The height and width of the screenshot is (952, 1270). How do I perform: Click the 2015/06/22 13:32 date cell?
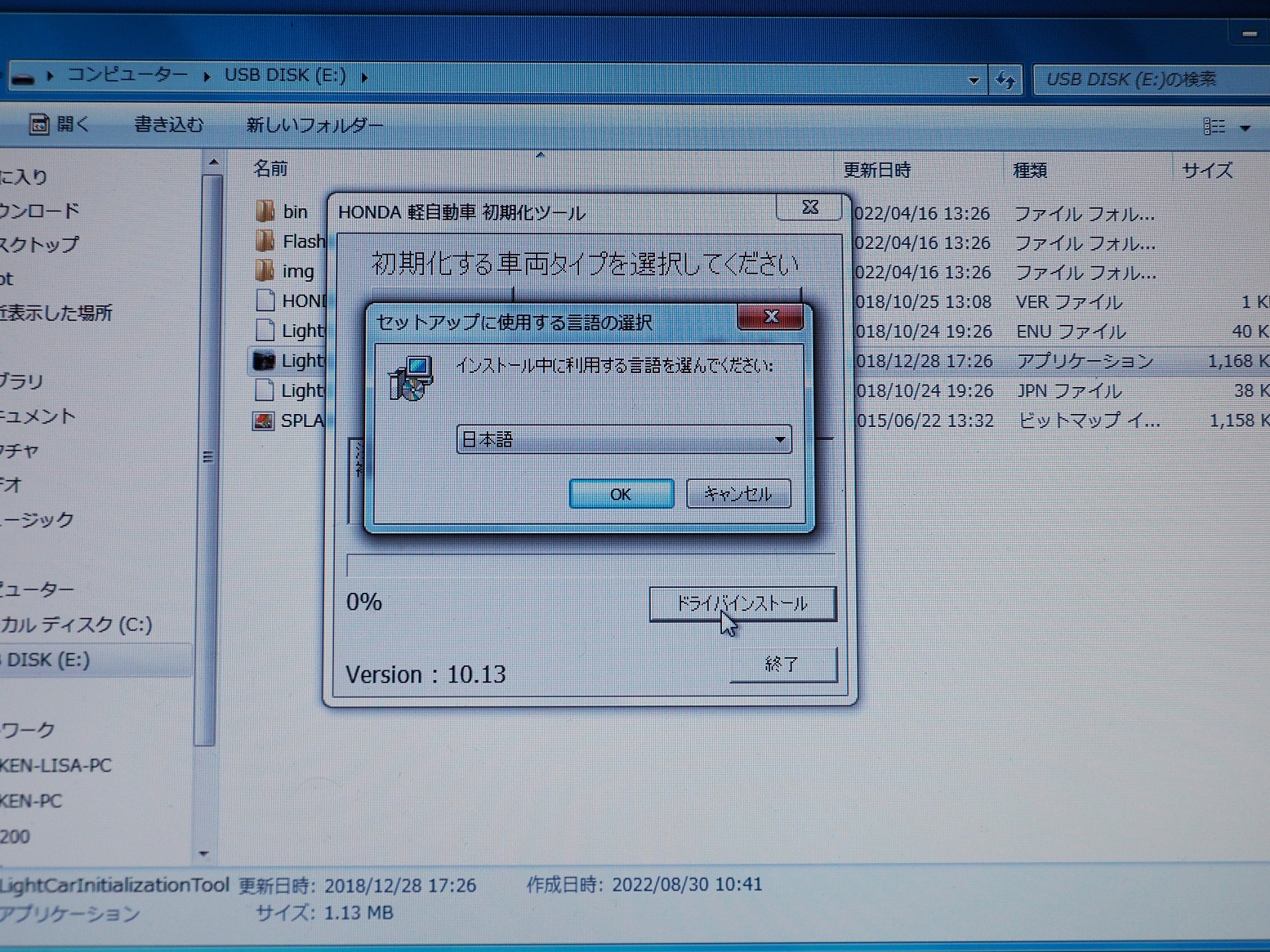[x=925, y=420]
